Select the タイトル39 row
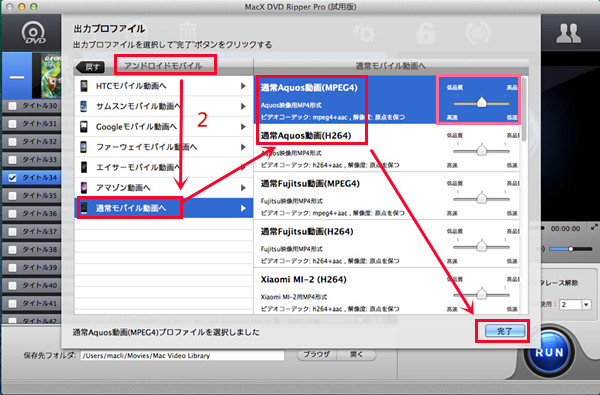 tap(32, 268)
